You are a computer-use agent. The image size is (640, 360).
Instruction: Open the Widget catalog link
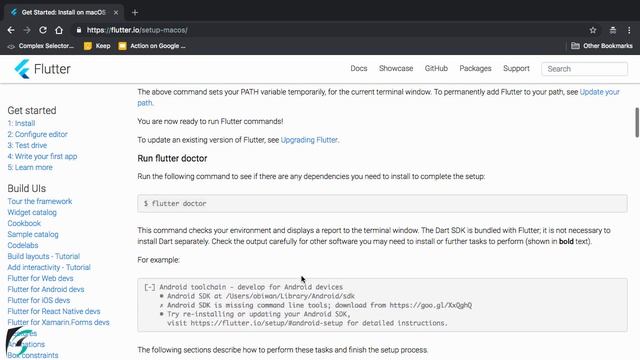[32, 212]
